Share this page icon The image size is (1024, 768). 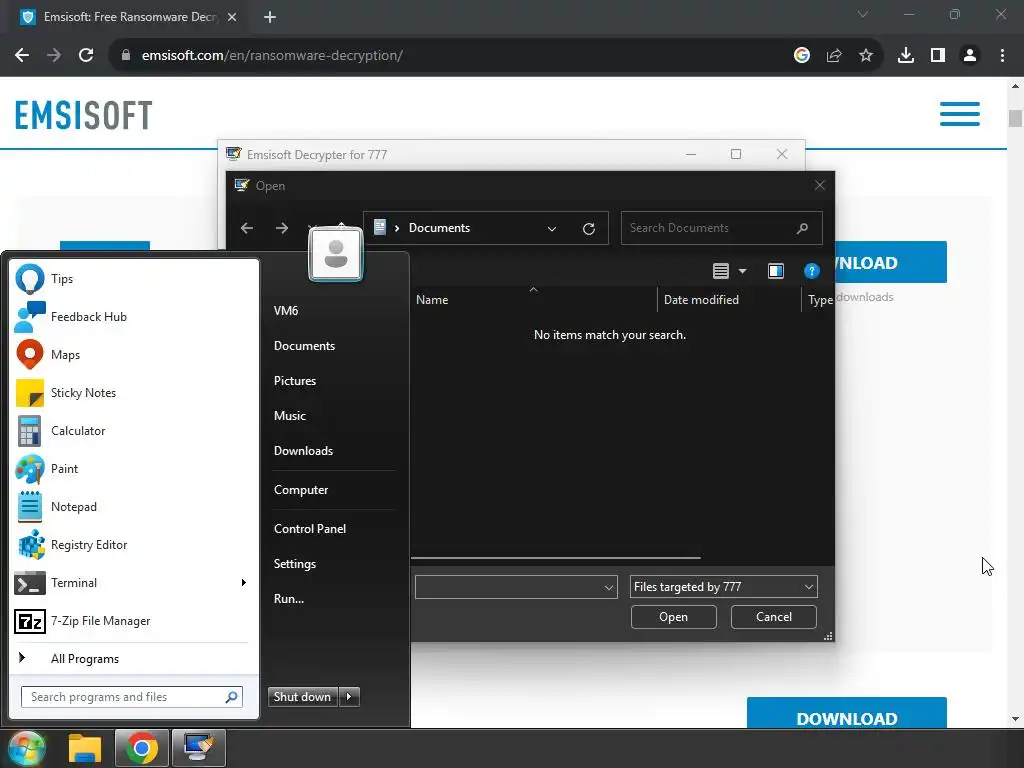[834, 56]
